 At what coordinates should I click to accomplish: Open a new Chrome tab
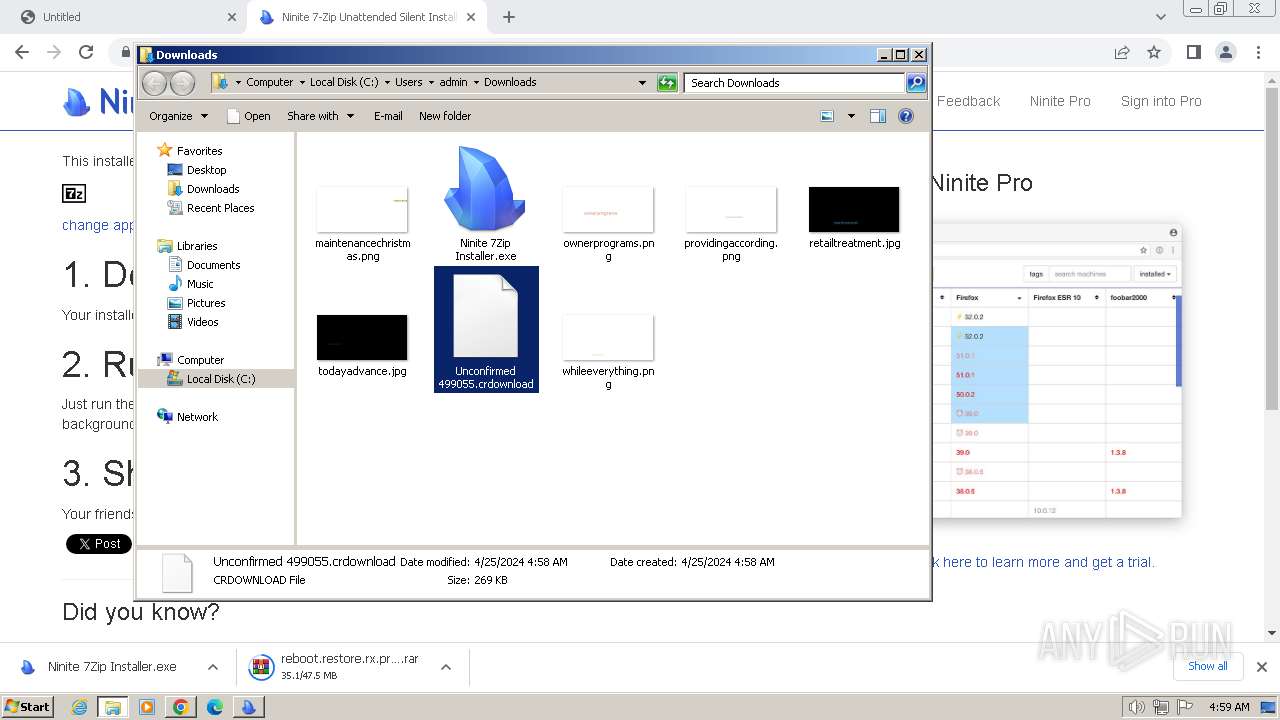(x=509, y=17)
